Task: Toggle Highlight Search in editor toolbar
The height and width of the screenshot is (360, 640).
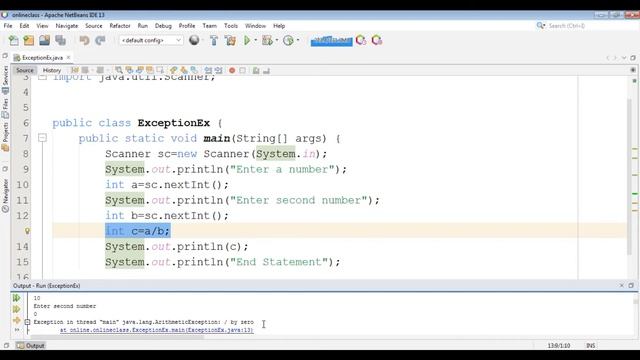Action: [150, 70]
